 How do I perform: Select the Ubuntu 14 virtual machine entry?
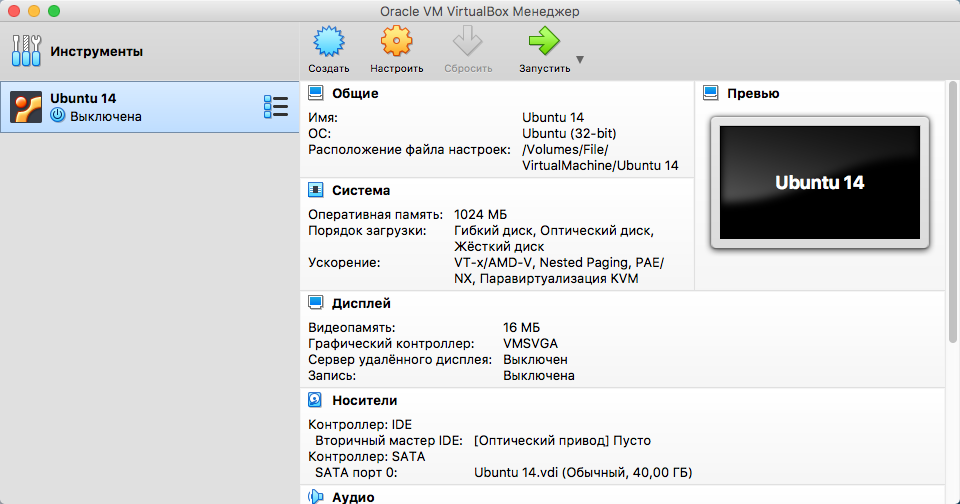pos(149,107)
